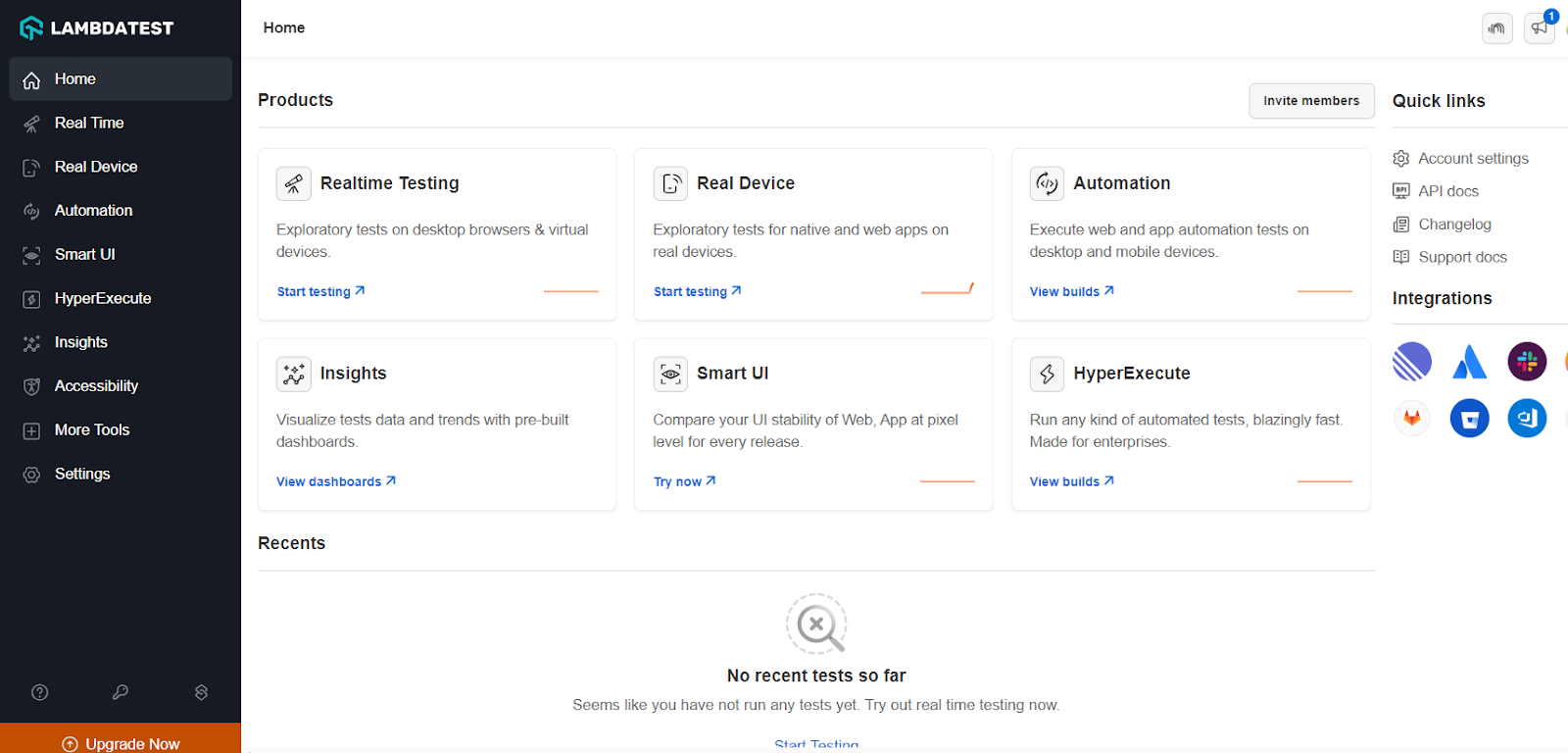Open Automation in the sidebar
This screenshot has width=1568, height=753.
pyautogui.click(x=121, y=210)
